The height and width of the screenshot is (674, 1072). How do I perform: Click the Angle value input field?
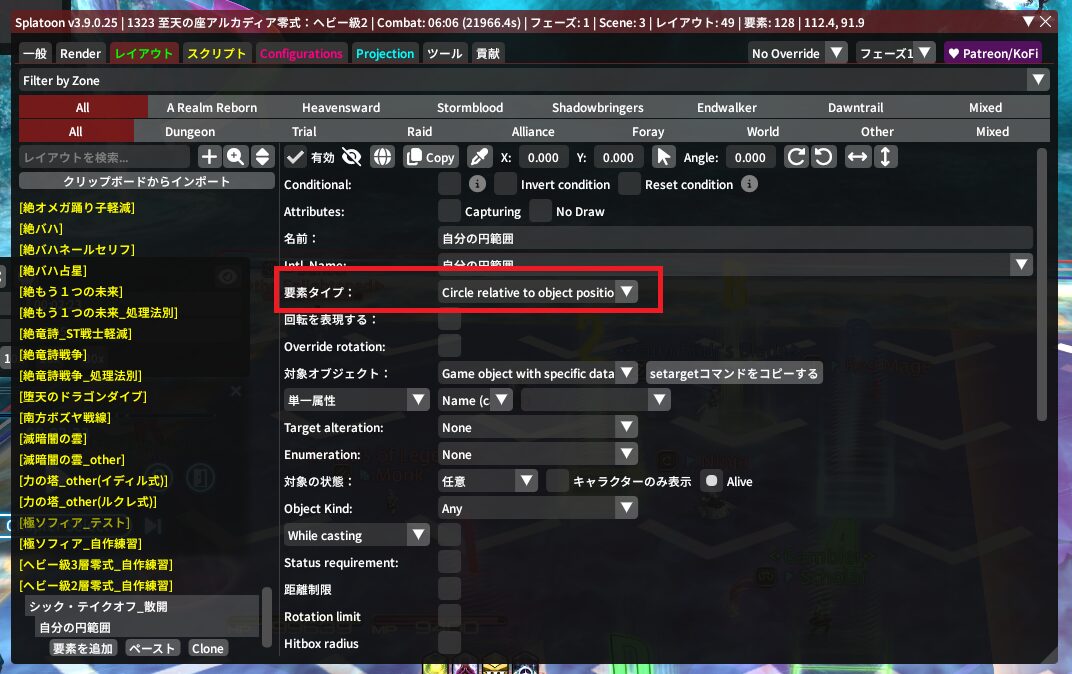coord(750,157)
